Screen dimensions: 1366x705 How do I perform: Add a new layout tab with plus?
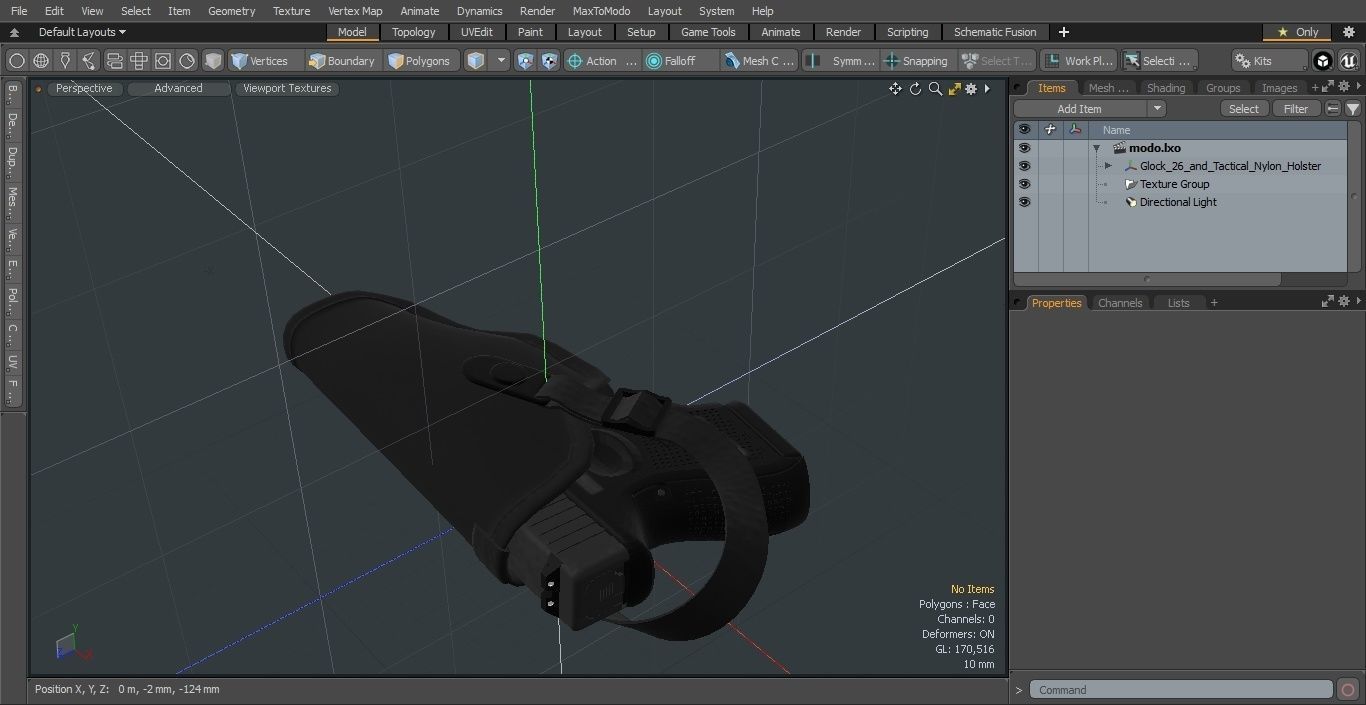1063,32
